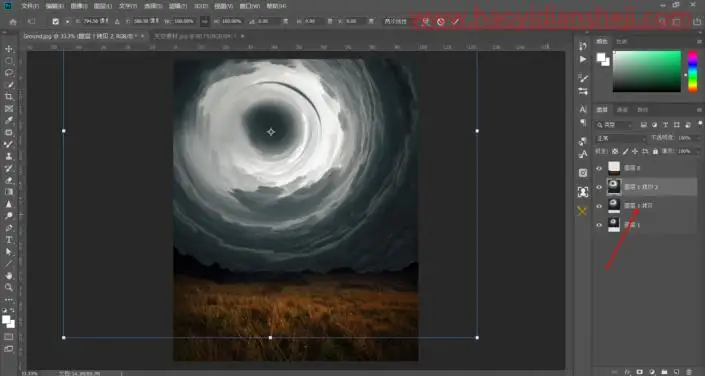Hide the 图层 1 拷贝 layer
Viewport: 705px width, 376px height.
click(599, 206)
